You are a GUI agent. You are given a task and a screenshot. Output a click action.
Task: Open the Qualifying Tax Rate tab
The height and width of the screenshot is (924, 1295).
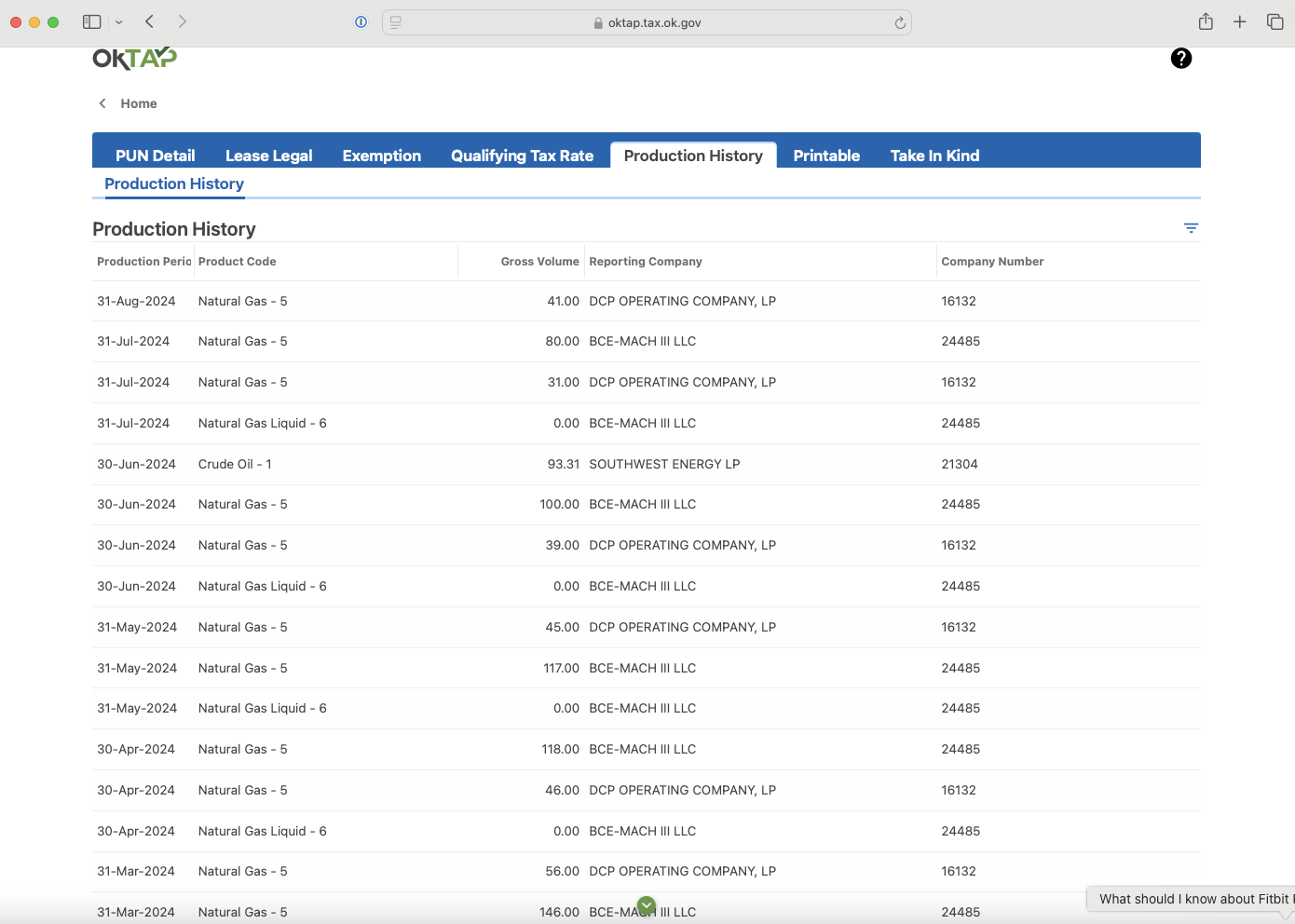click(522, 156)
